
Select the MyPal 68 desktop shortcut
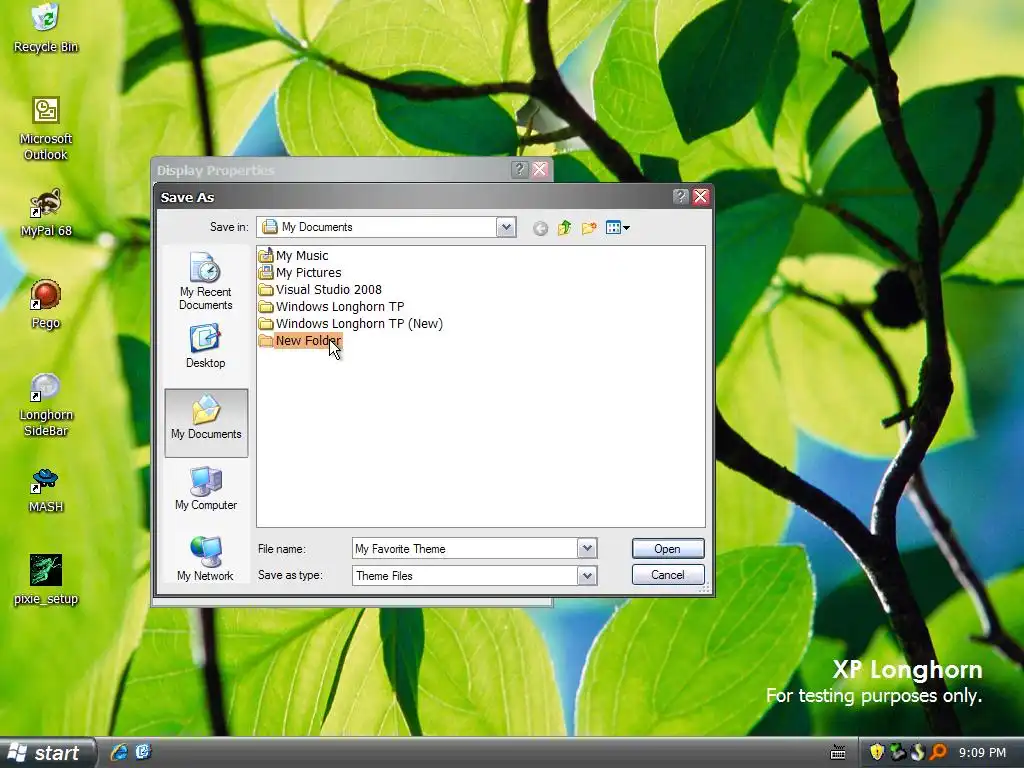45,213
